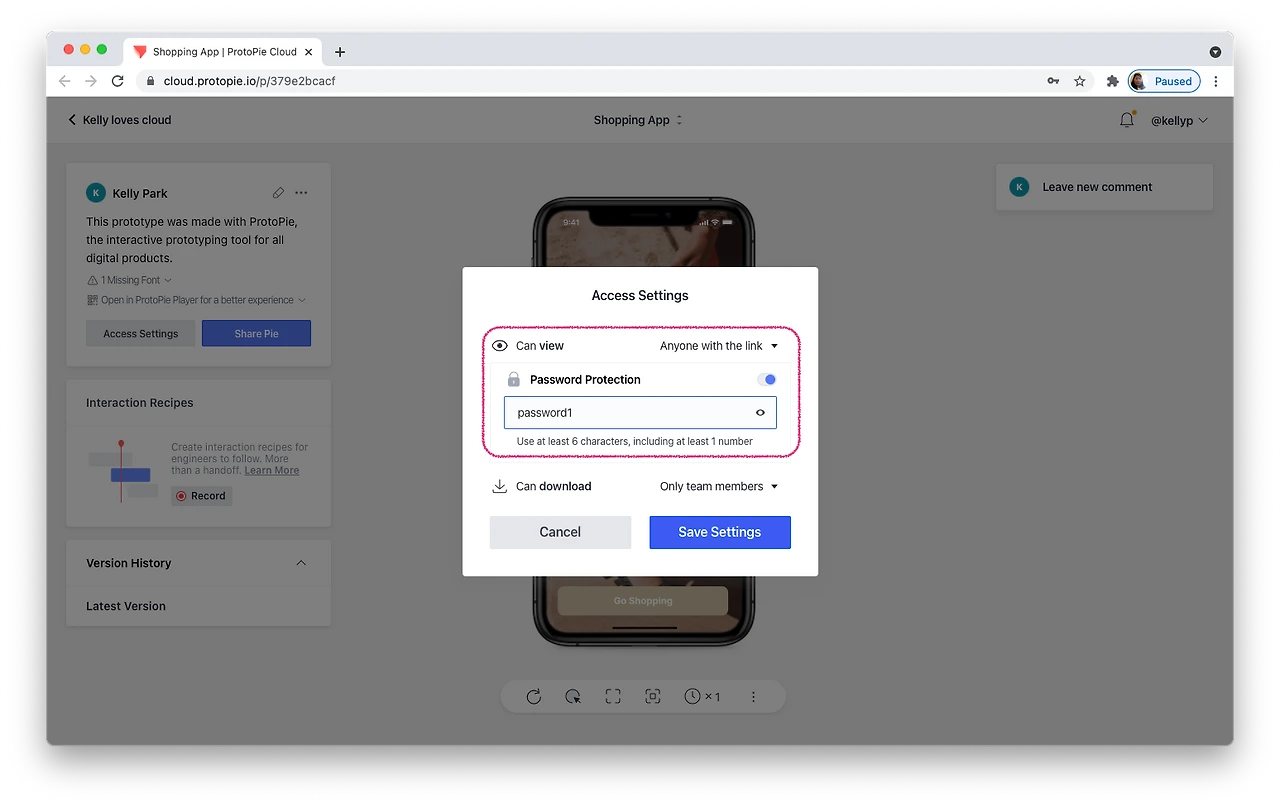The image size is (1280, 807).
Task: Open the three-dot menu beside Kelly Park
Action: (x=301, y=193)
